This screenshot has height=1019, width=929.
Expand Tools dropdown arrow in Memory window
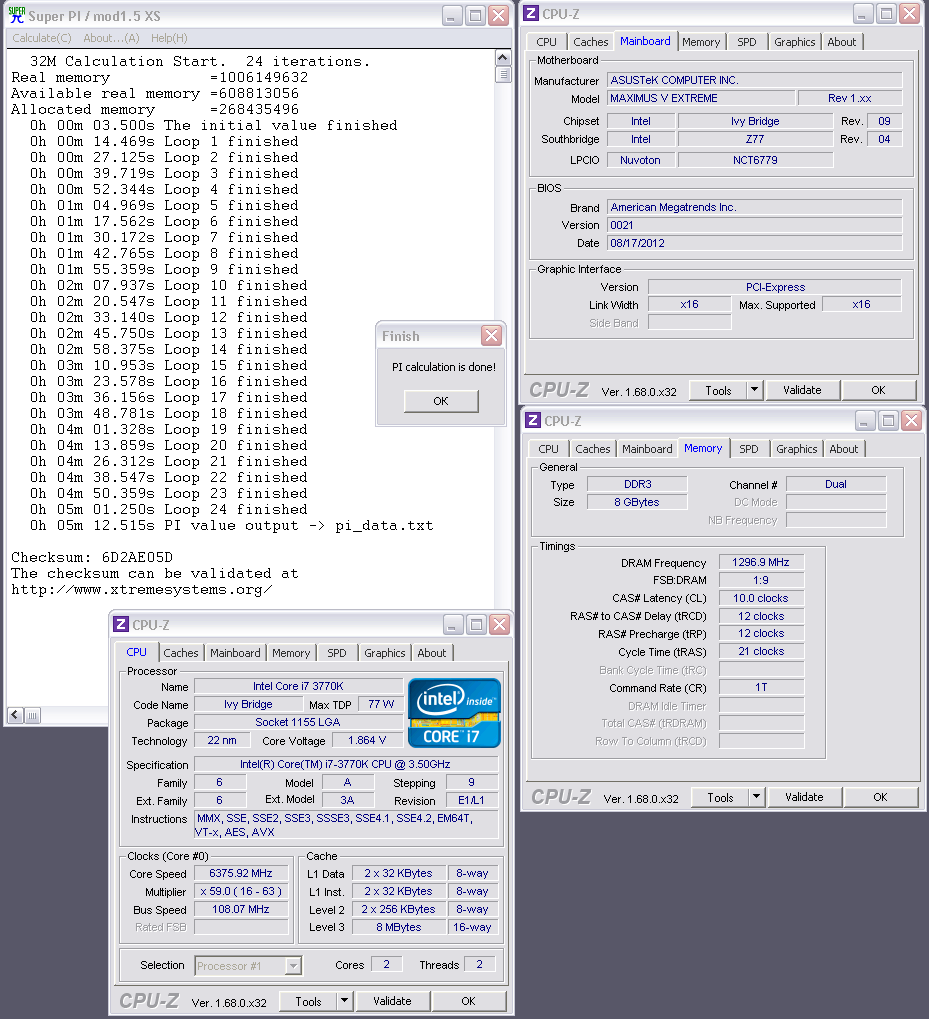pyautogui.click(x=756, y=797)
